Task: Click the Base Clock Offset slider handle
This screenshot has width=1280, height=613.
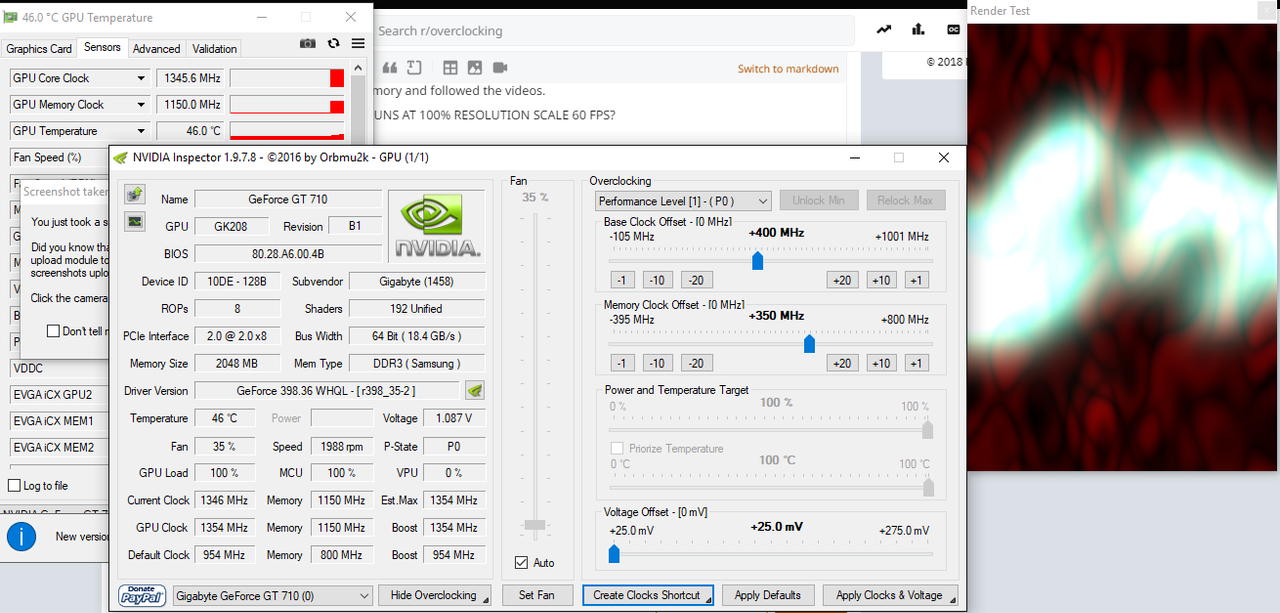Action: [758, 261]
